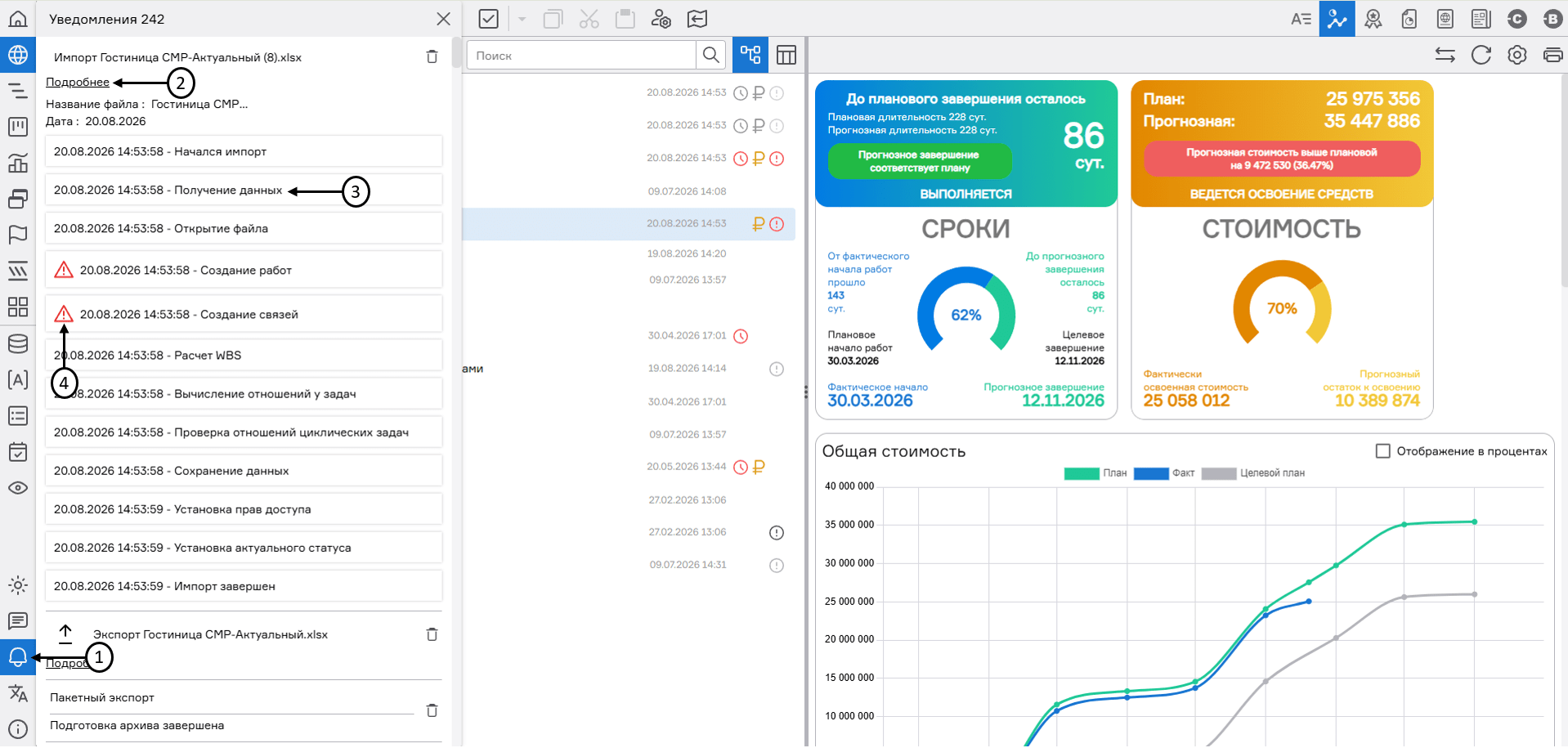
Task: Click the print icon above dashboard
Action: [x=1552, y=55]
